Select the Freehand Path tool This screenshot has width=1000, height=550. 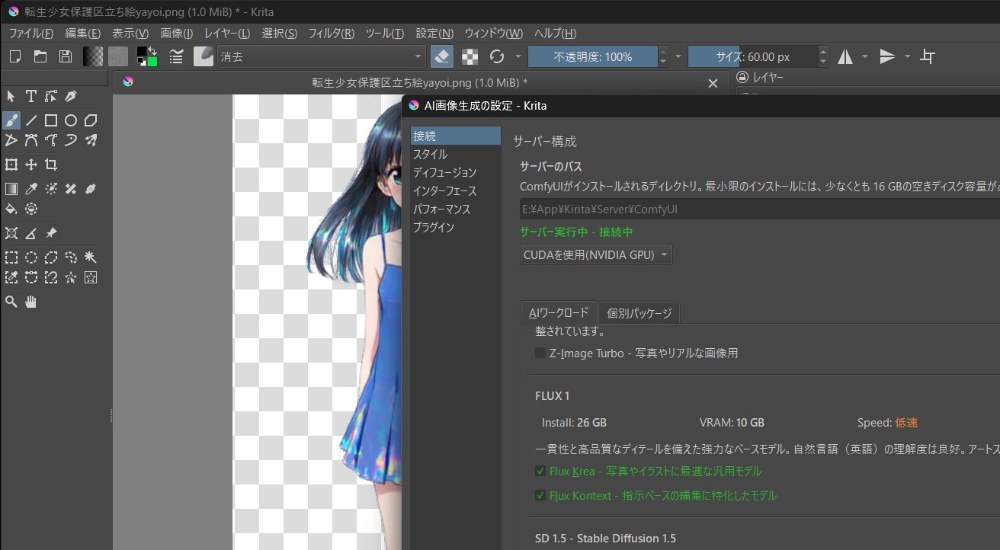51,140
